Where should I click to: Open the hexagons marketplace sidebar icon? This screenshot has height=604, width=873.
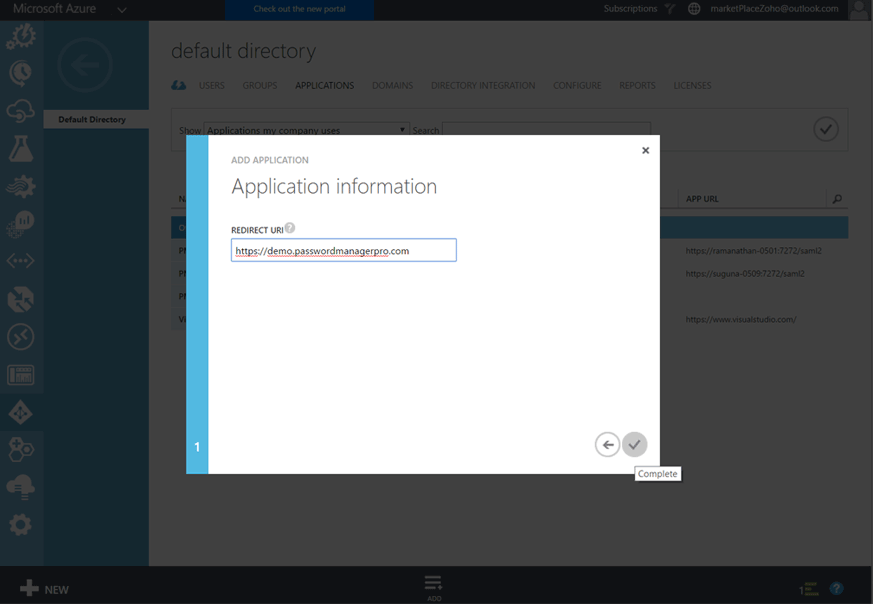[21, 450]
